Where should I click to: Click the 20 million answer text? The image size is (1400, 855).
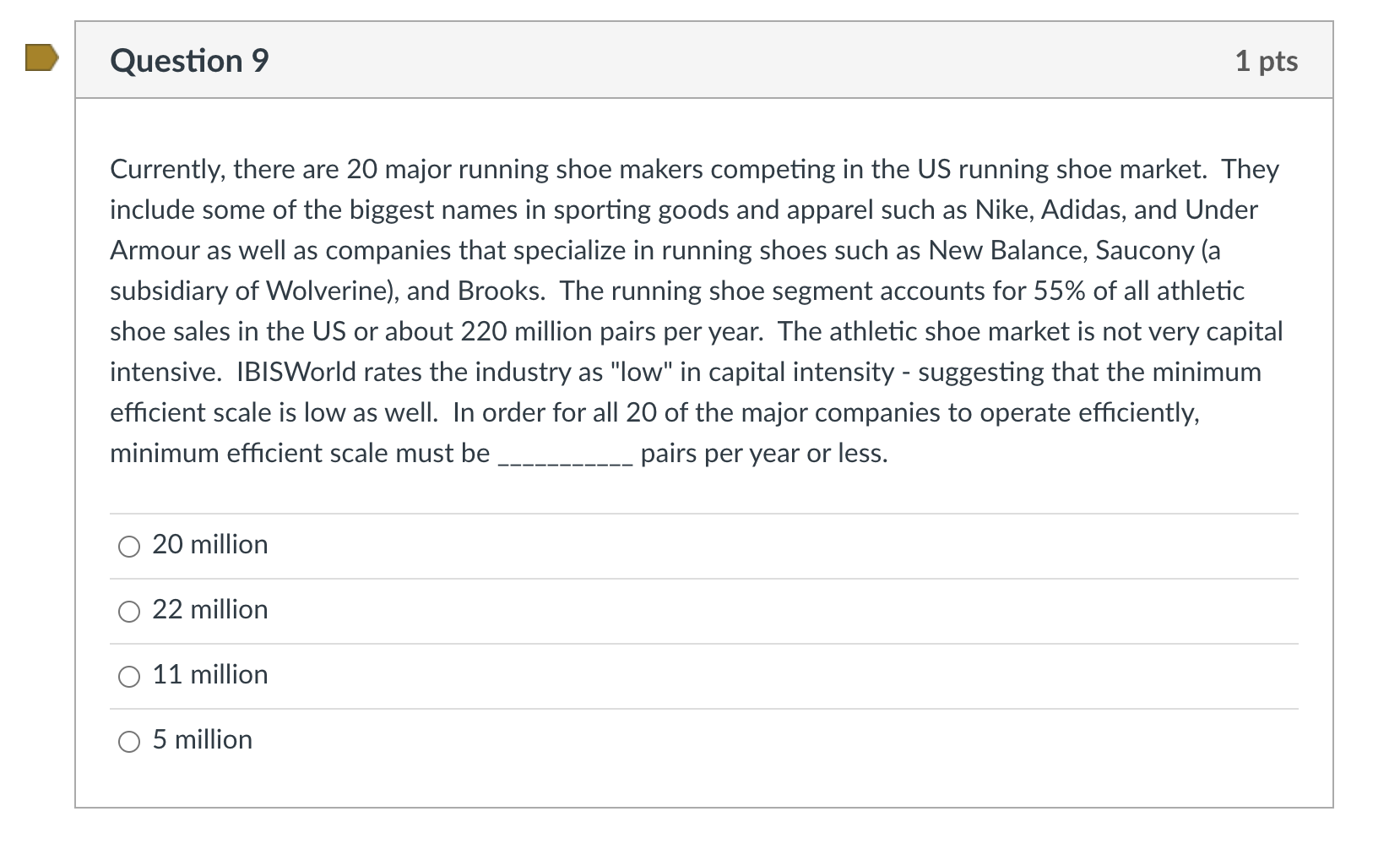coord(209,545)
